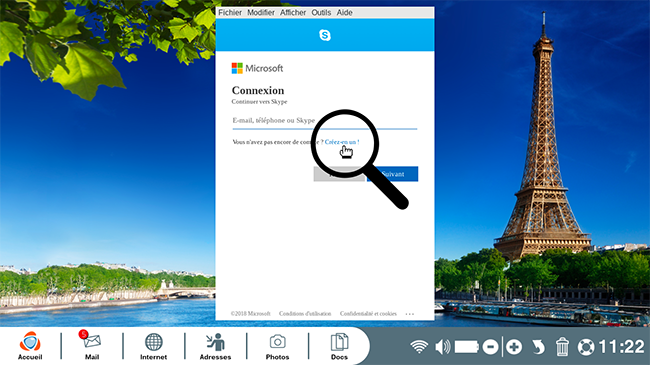650x365 pixels.
Task: Open the Accueil home icon
Action: tap(30, 346)
